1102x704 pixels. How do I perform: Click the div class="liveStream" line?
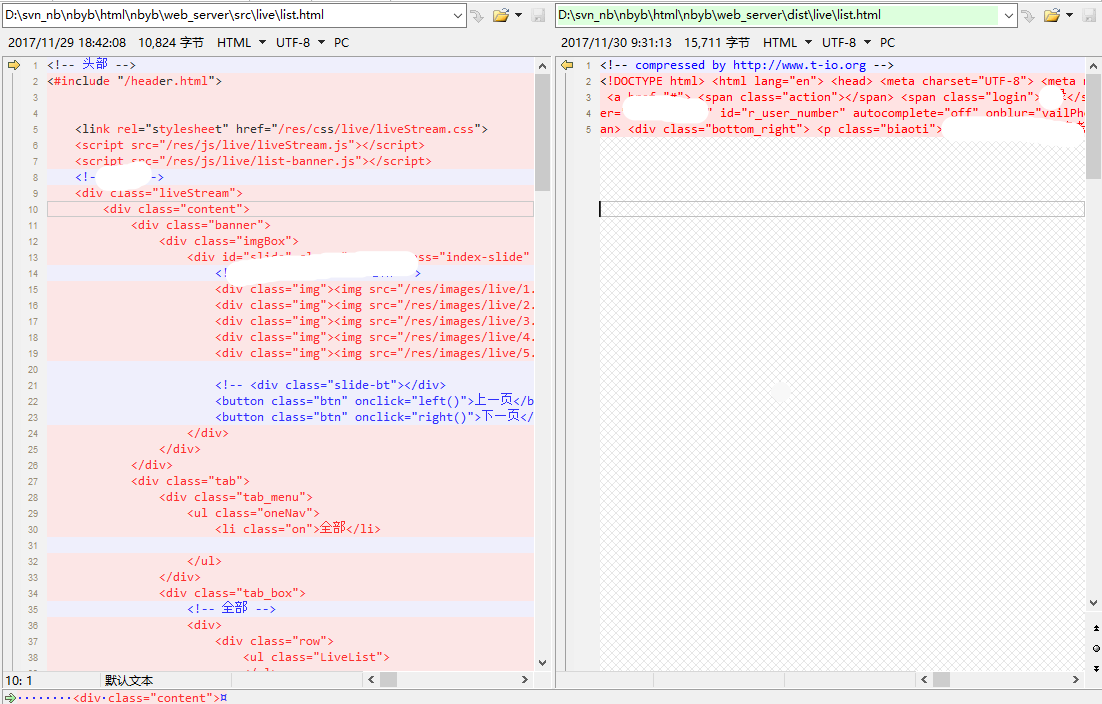(x=159, y=193)
